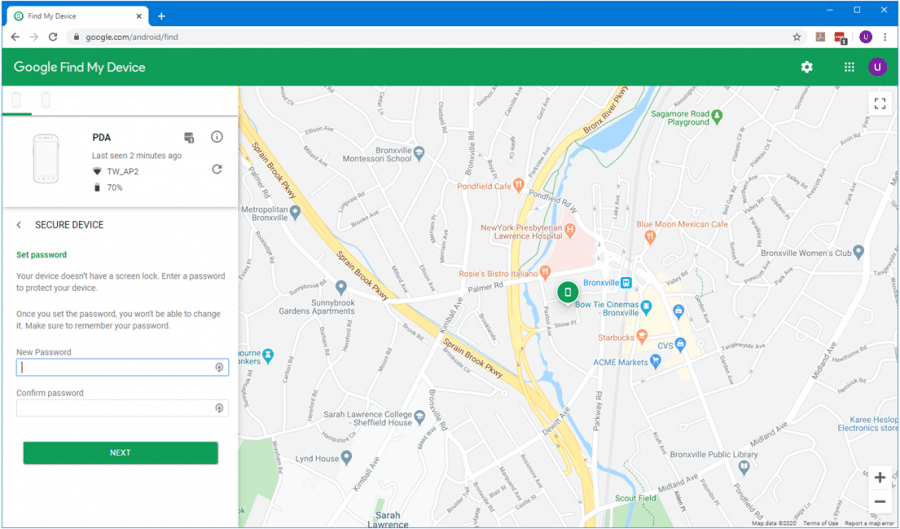900x529 pixels.
Task: Open the Google apps grid
Action: tap(849, 67)
